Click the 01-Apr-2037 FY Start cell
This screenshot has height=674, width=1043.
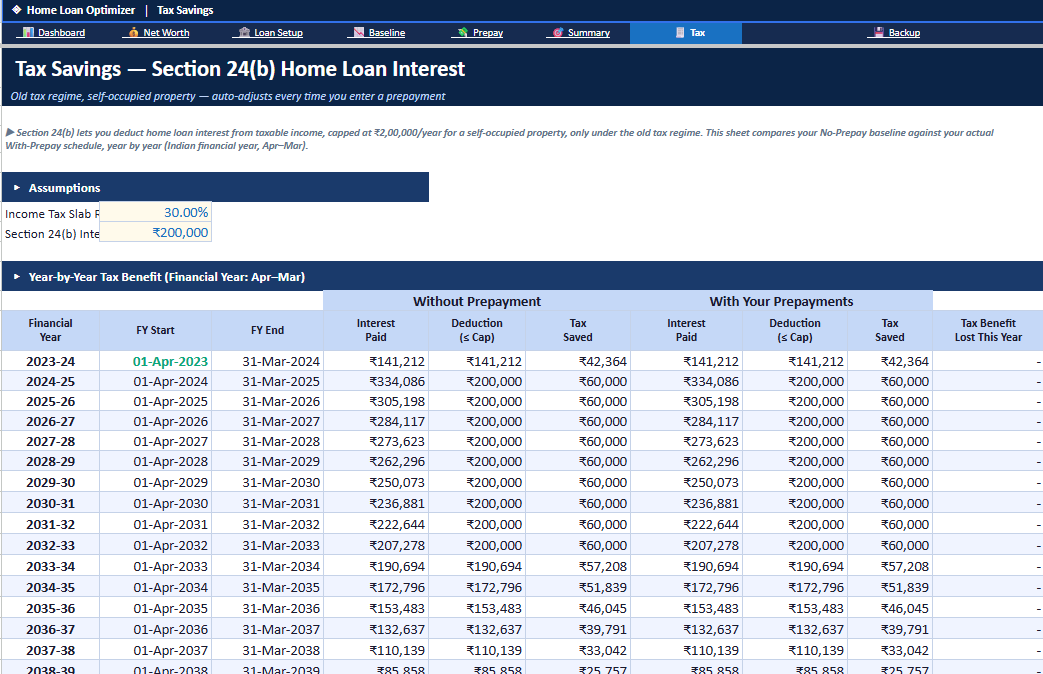point(156,650)
